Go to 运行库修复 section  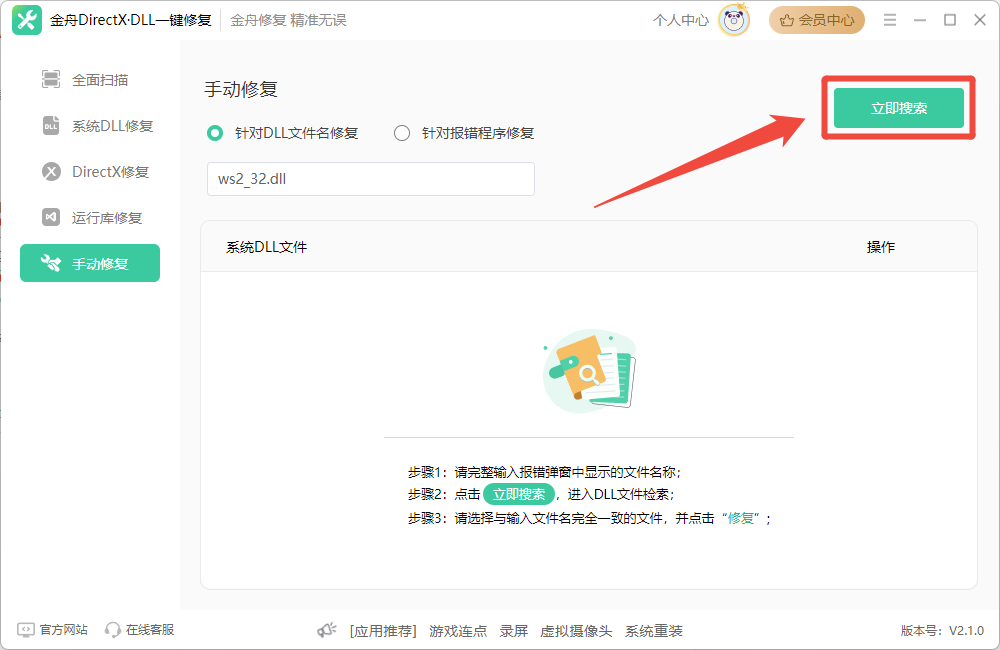[90, 218]
